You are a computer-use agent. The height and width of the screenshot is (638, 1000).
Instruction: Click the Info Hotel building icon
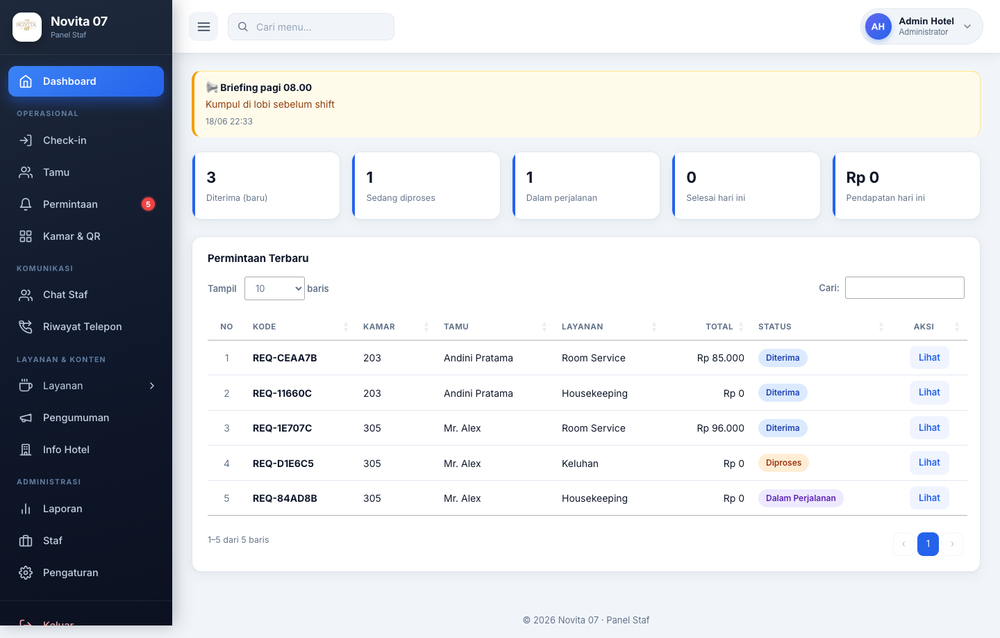tap(26, 450)
